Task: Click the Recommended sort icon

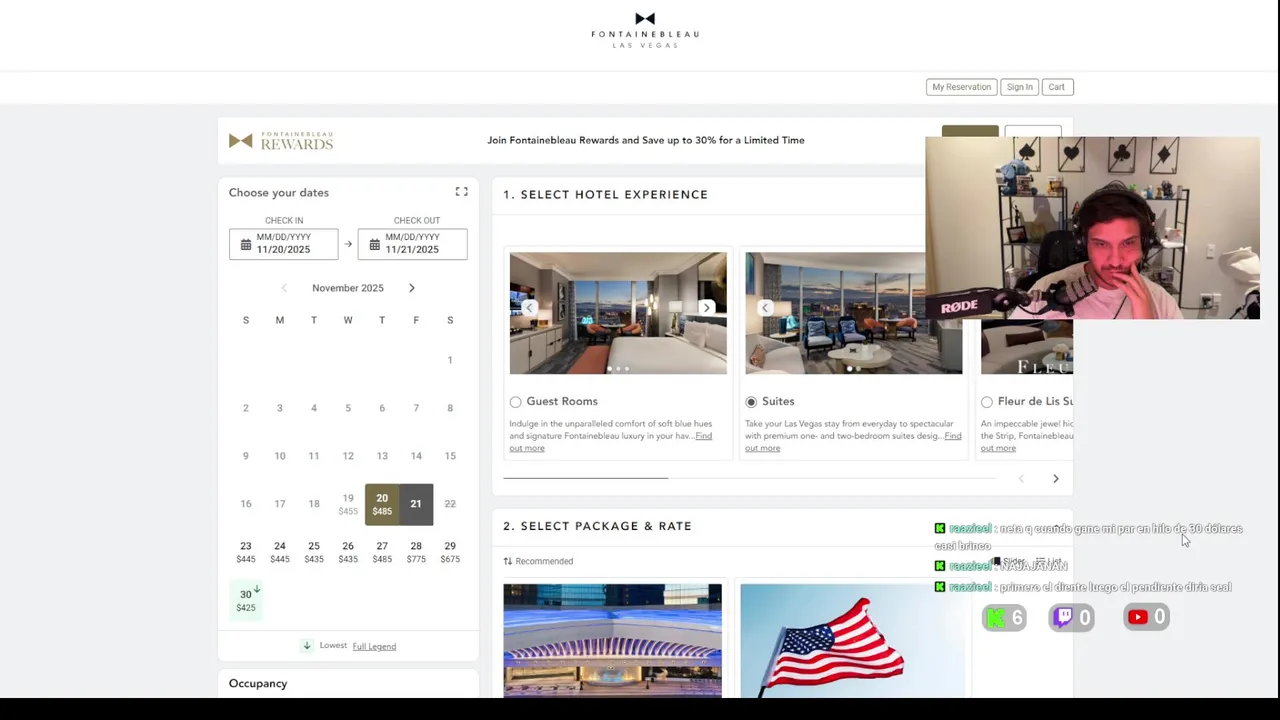Action: click(508, 561)
